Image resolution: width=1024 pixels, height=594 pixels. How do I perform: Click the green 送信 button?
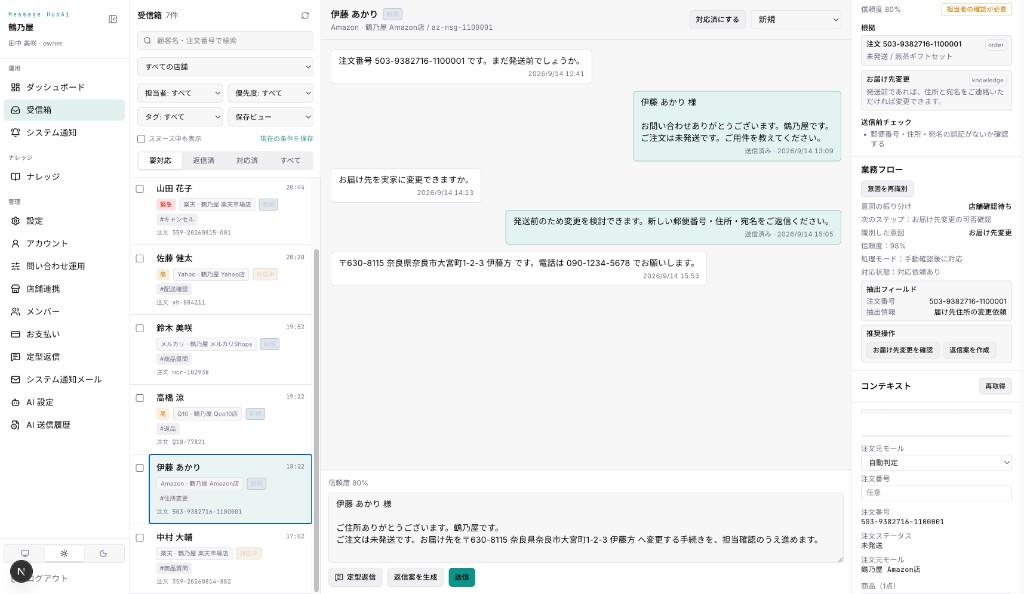[x=462, y=577]
